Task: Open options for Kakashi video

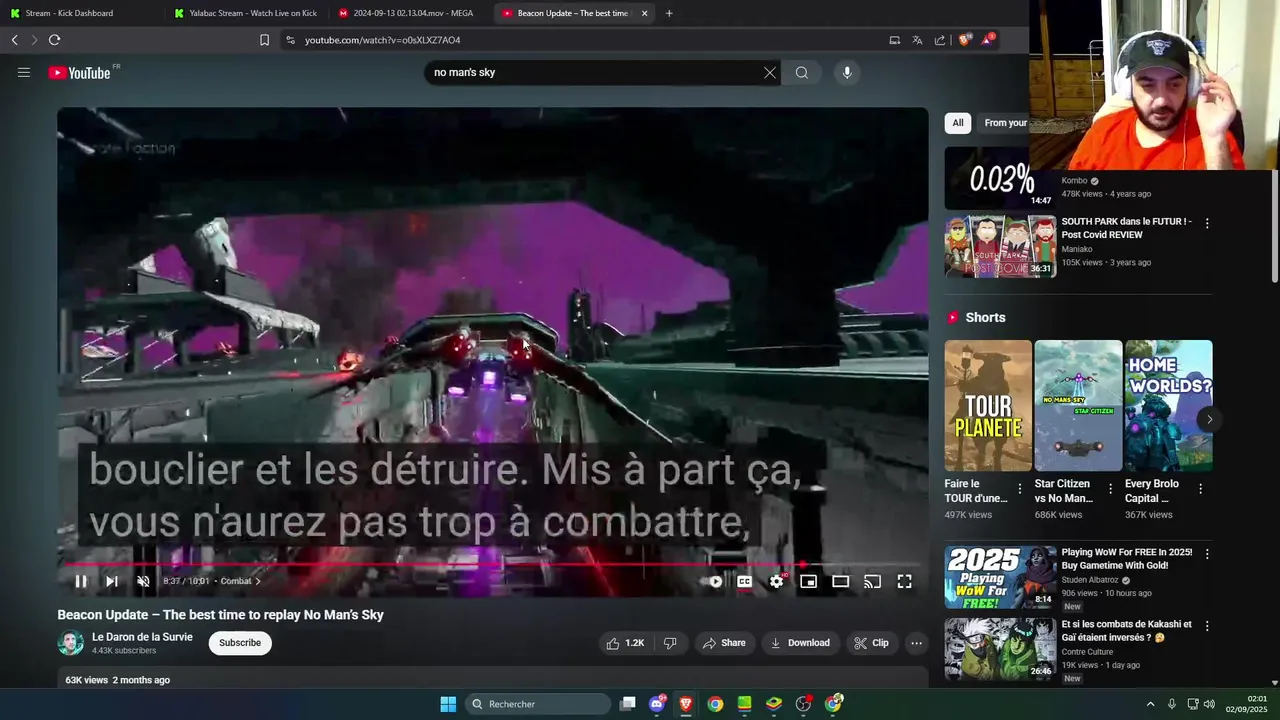Action: tap(1207, 626)
